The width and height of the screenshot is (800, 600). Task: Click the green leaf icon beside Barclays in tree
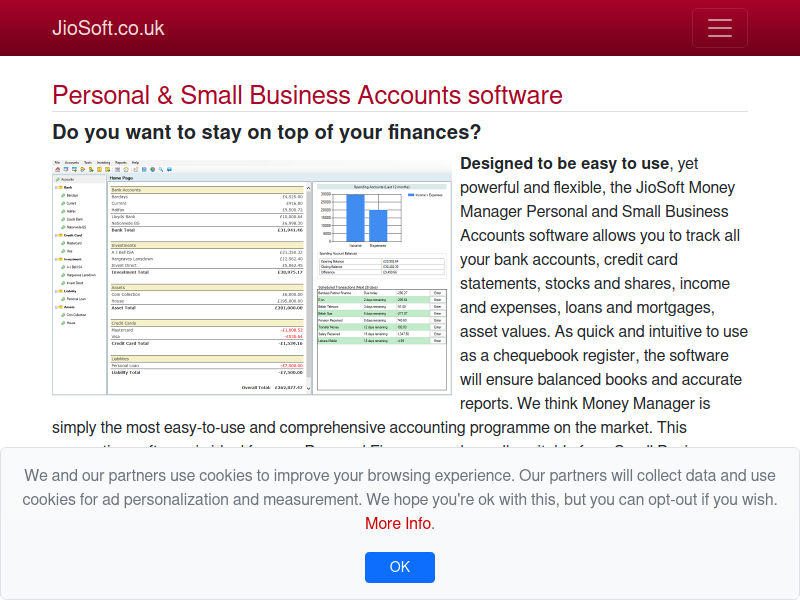(63, 195)
